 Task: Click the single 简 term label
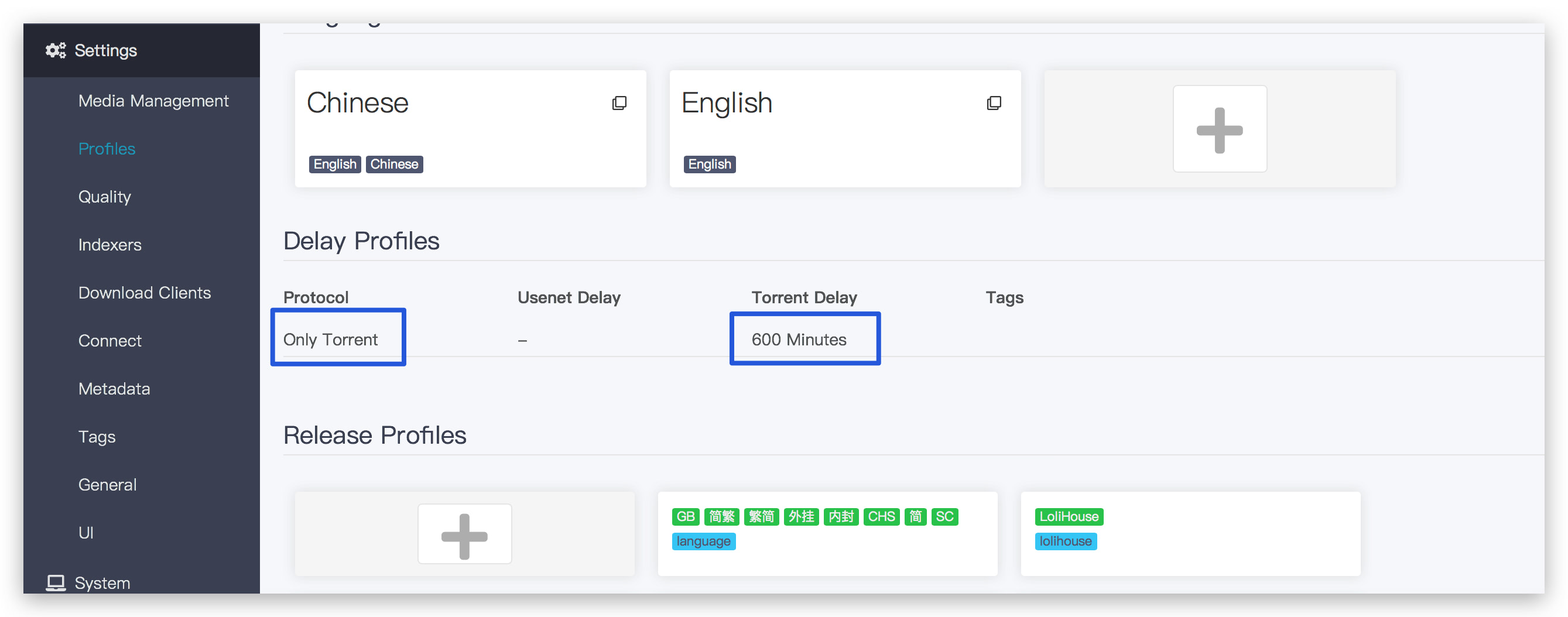915,516
